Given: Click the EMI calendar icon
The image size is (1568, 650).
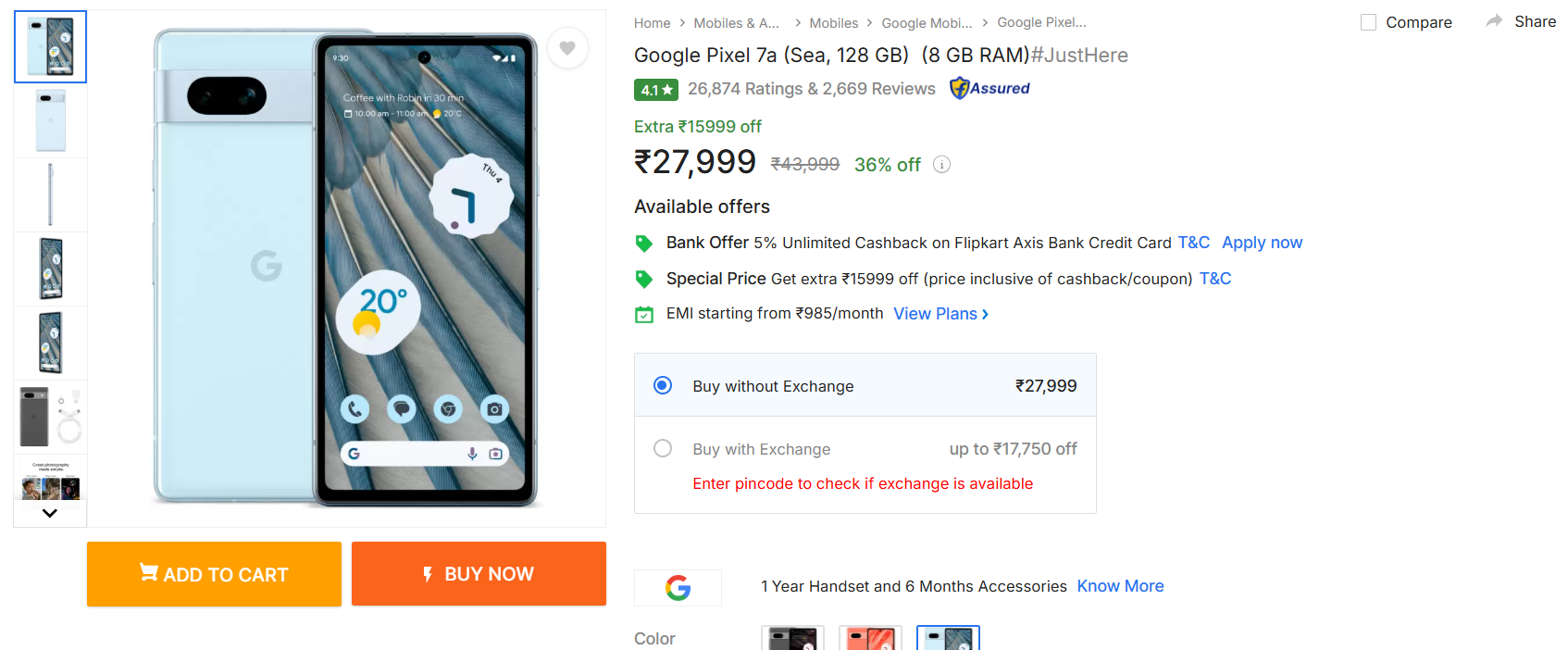Looking at the screenshot, I should click(x=644, y=315).
